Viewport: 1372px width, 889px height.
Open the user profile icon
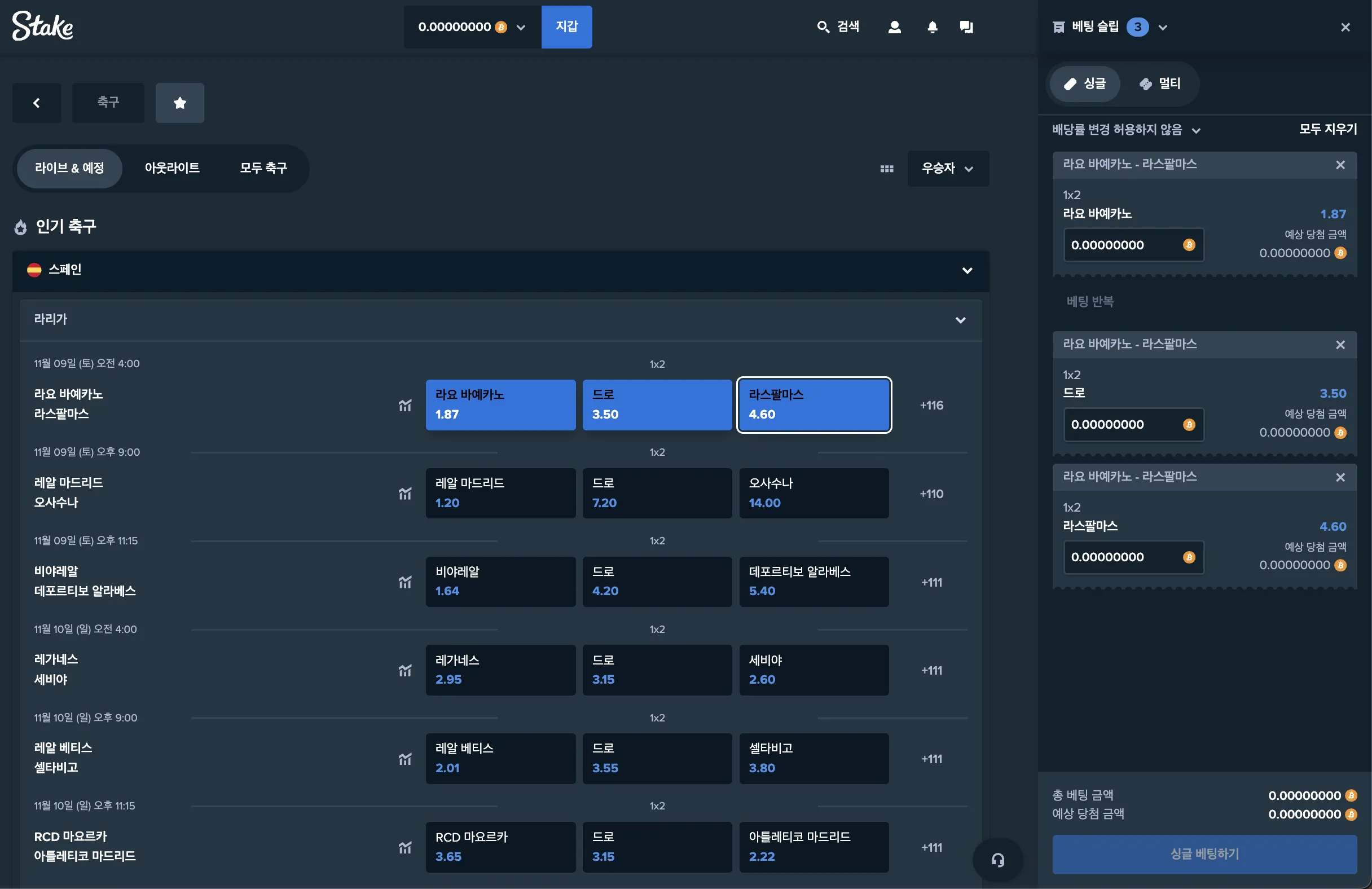click(894, 27)
